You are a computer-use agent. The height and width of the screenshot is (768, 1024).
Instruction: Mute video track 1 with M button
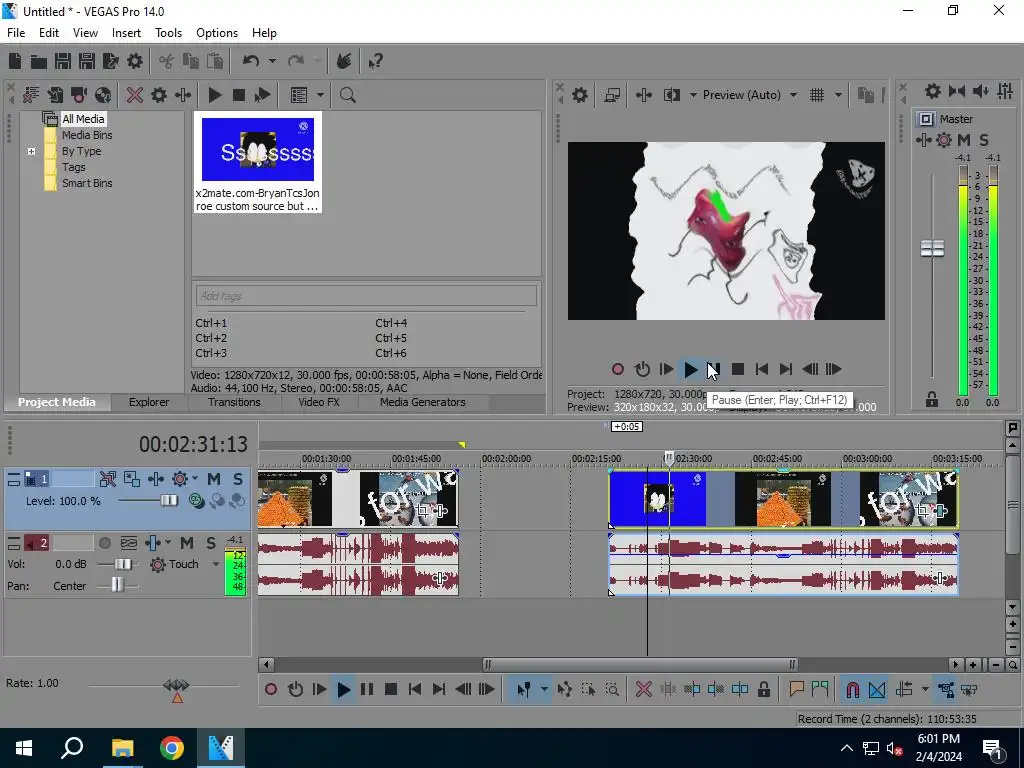point(214,479)
